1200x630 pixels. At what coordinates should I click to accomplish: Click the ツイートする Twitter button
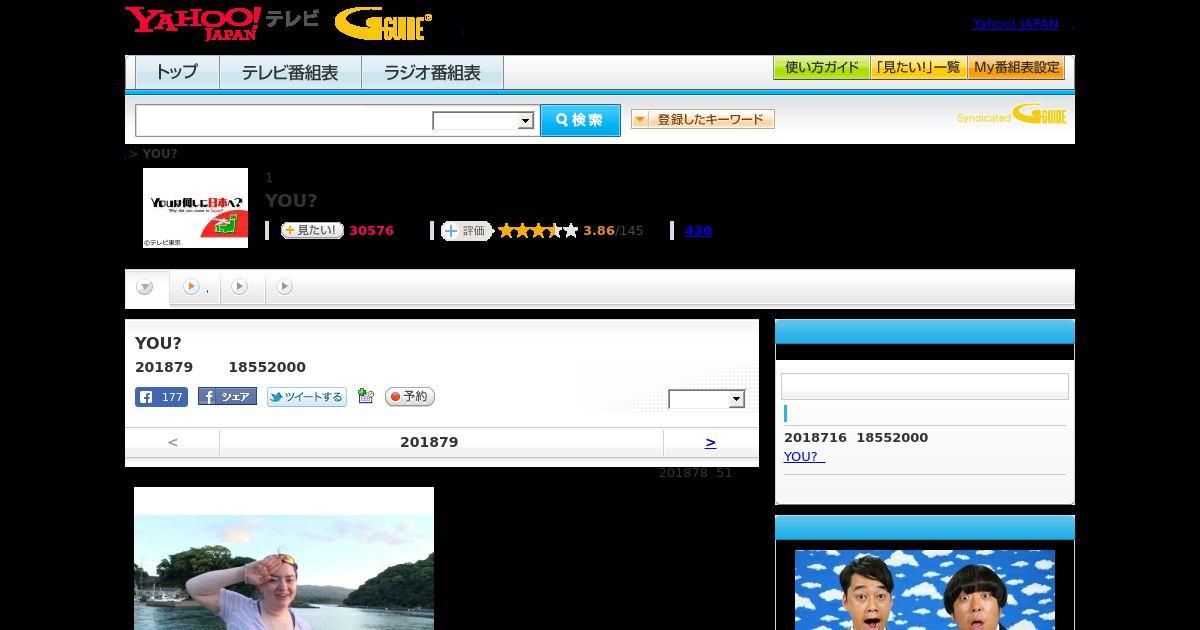307,397
